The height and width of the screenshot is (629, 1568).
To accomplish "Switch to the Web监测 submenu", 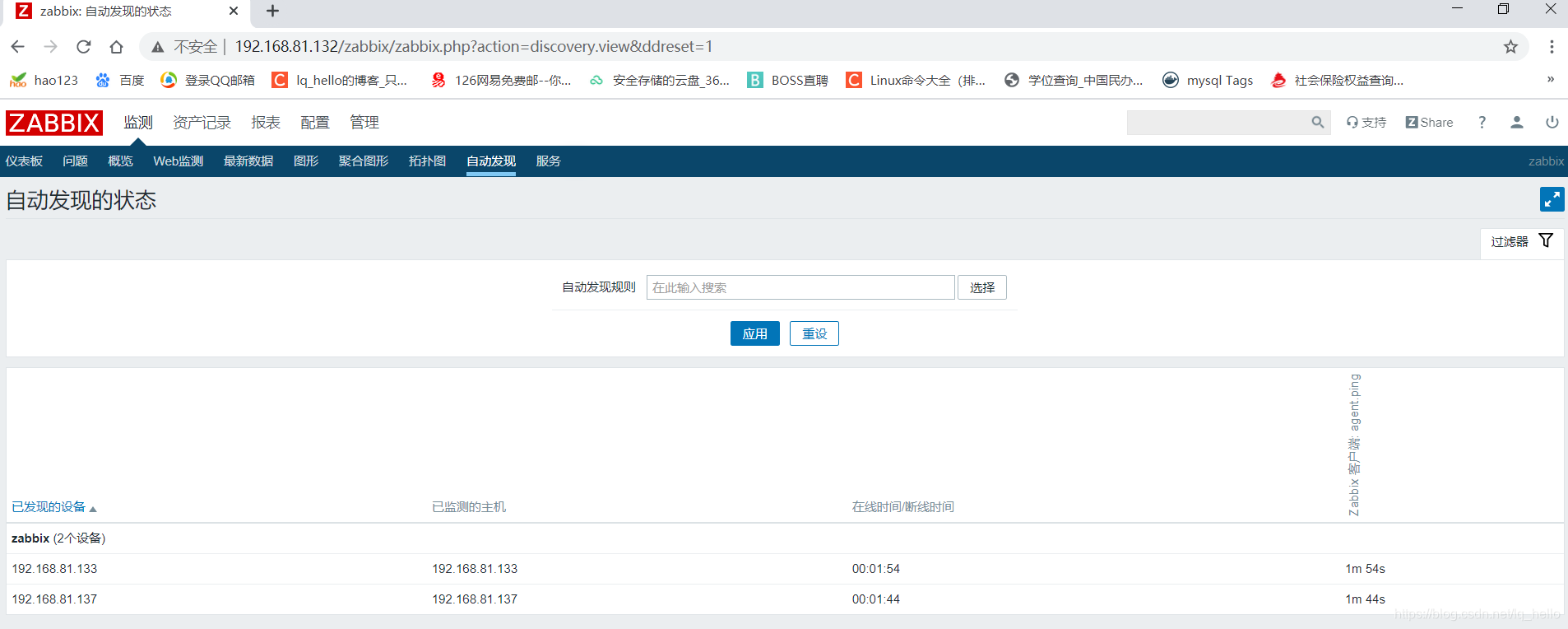I will [x=178, y=161].
